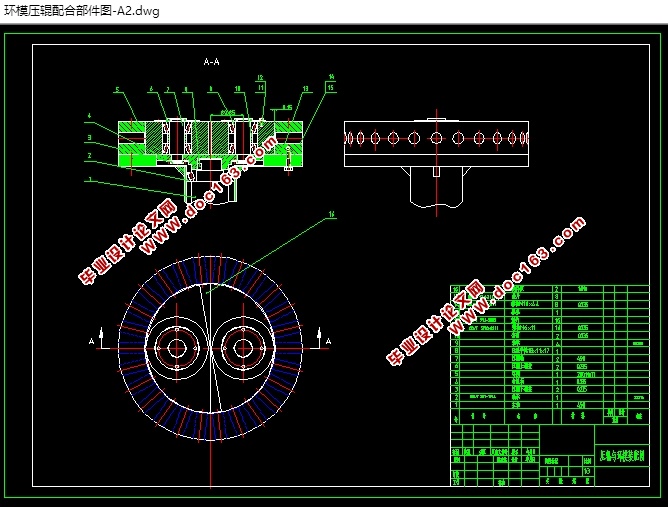
Task: Click part balloon number 13
Action: [x=305, y=89]
